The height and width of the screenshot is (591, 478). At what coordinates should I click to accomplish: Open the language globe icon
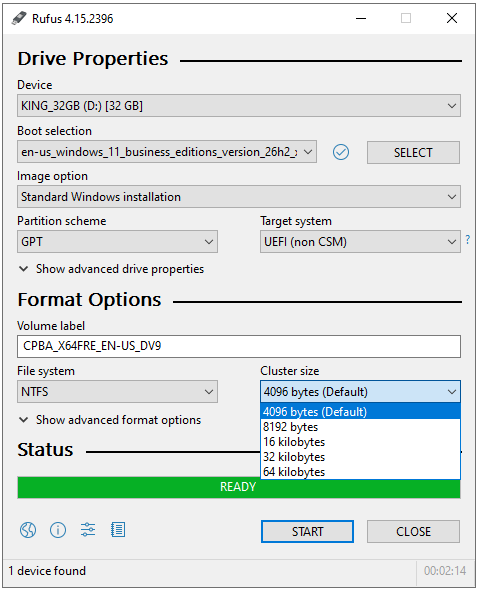click(x=28, y=530)
